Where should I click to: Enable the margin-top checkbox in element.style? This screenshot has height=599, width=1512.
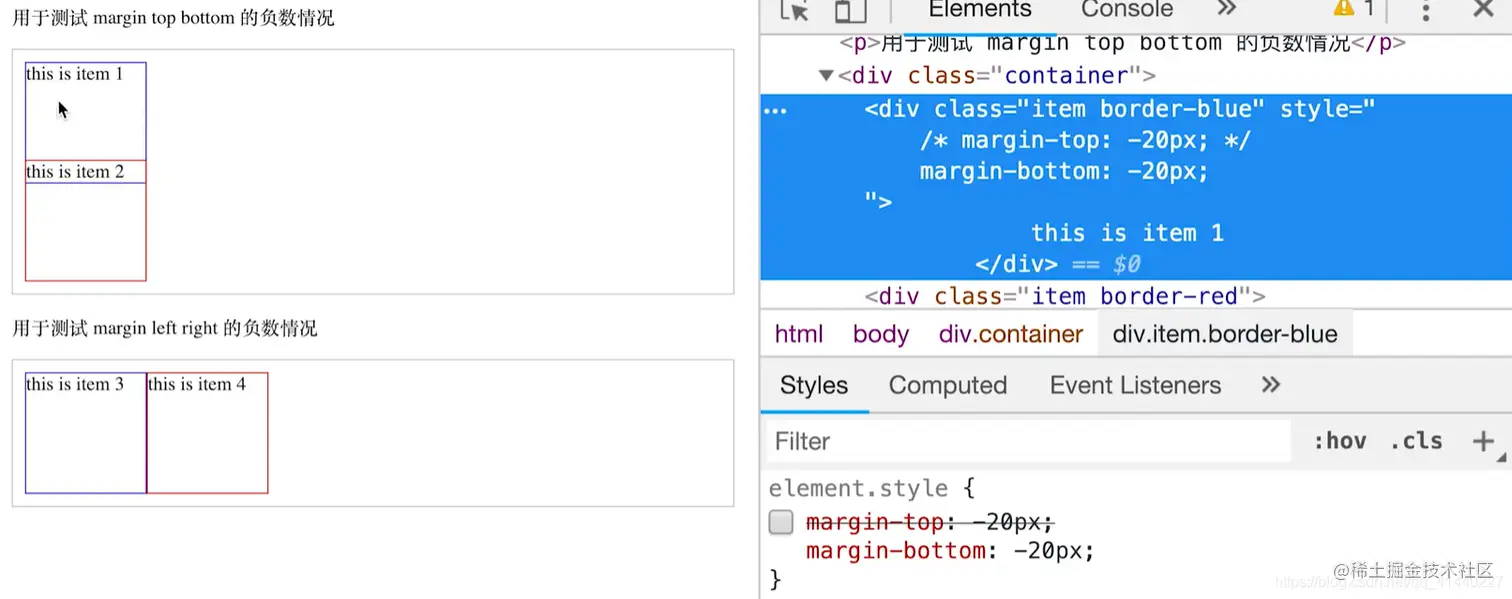pos(781,522)
